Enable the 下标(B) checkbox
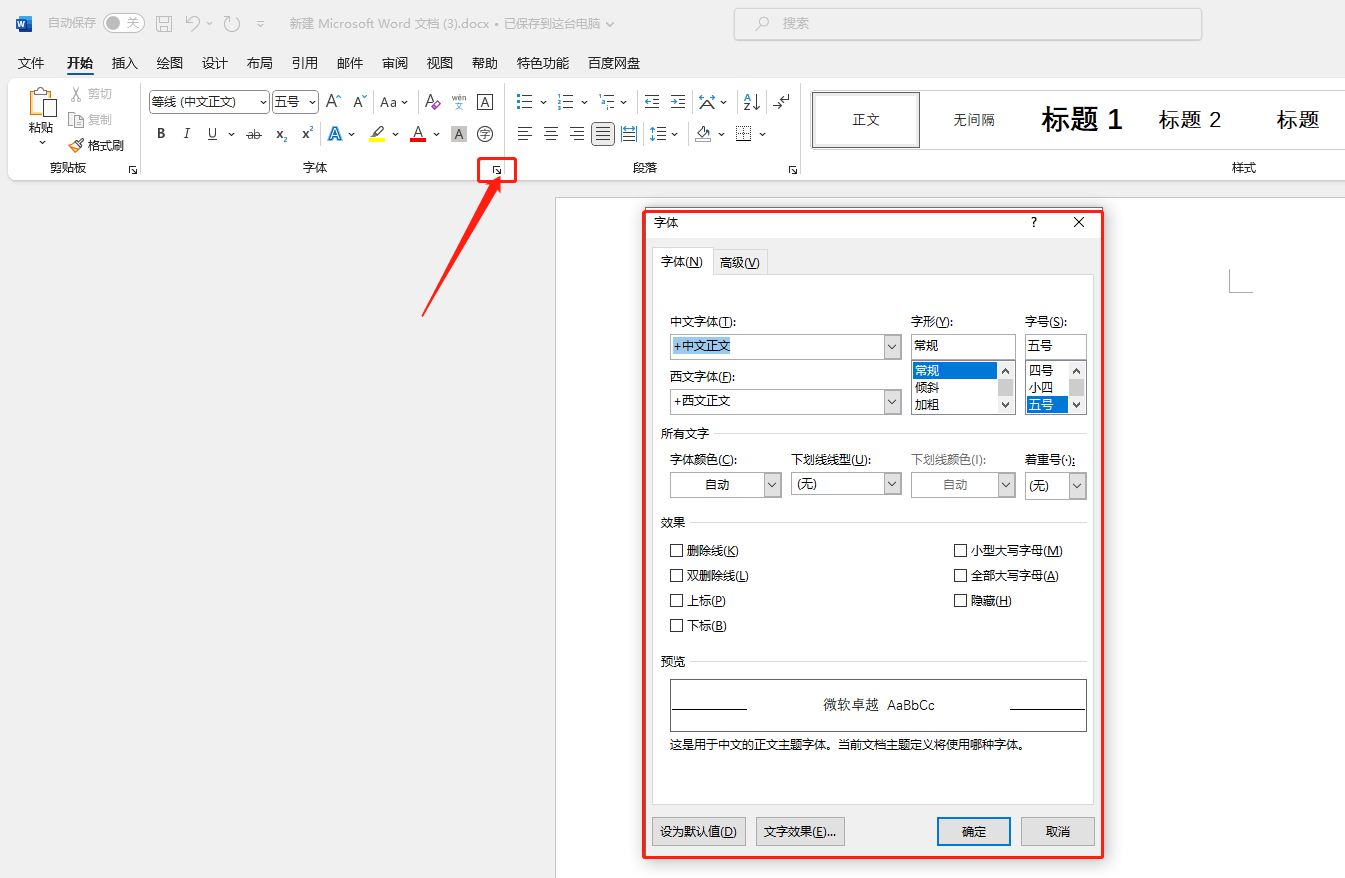Viewport: 1345px width, 878px height. 677,626
